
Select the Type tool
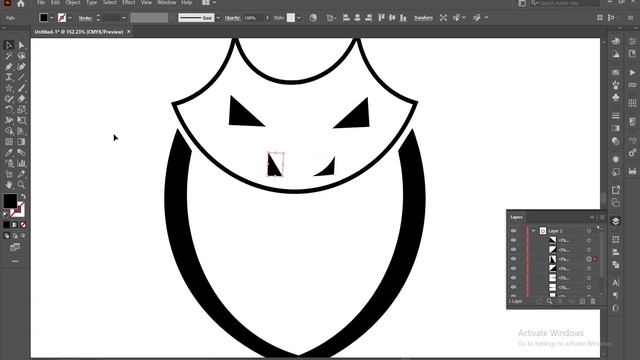9,77
